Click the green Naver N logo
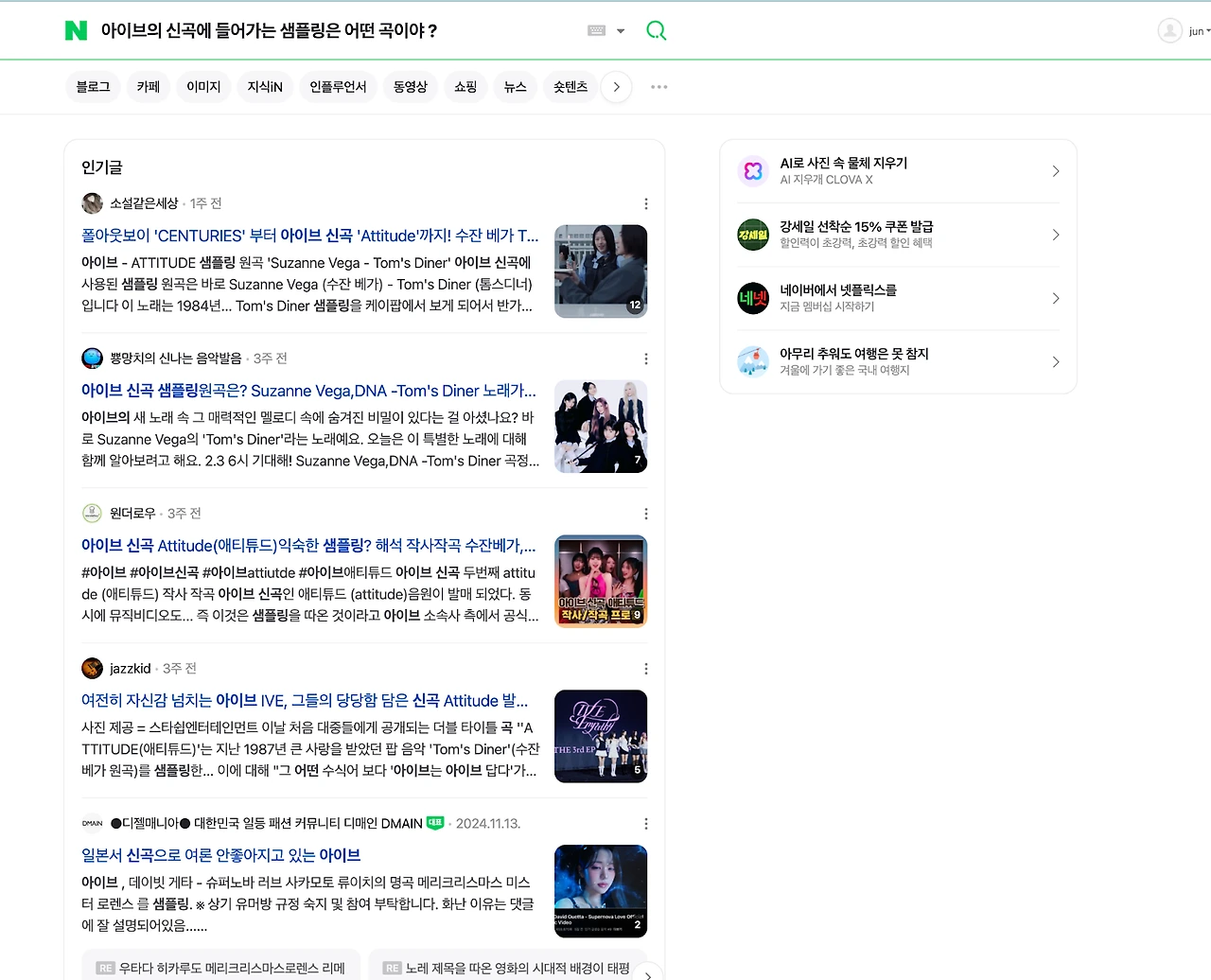The image size is (1211, 980). (76, 31)
